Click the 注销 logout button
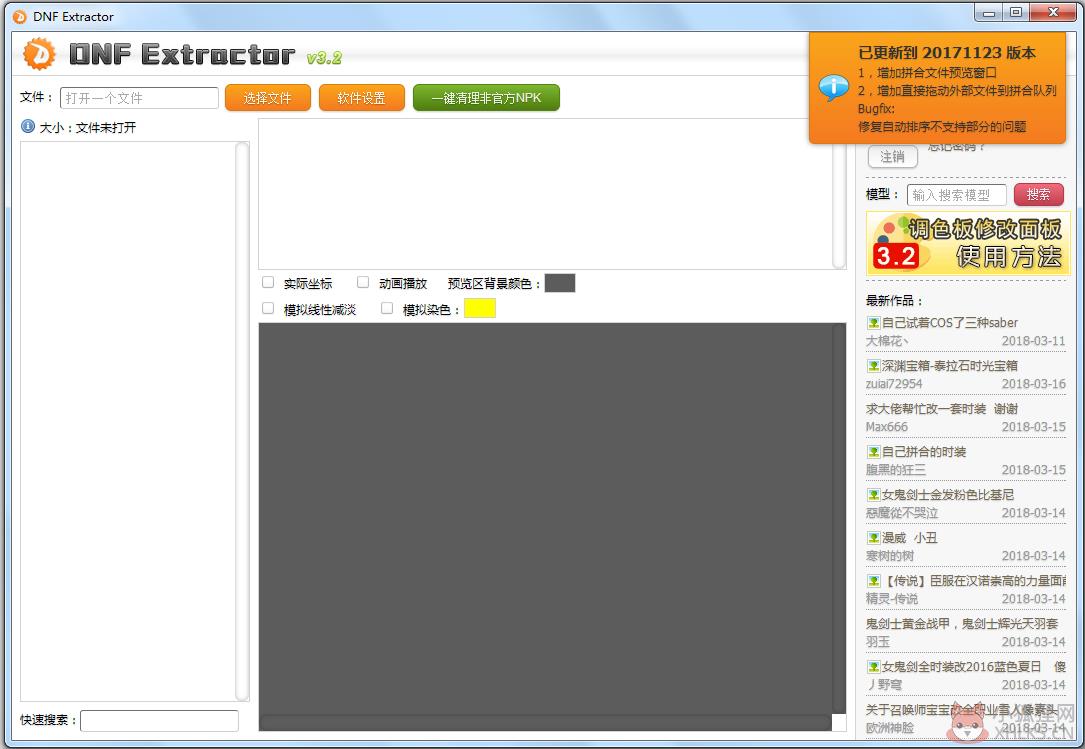Screen dimensions: 1085x749 893,156
